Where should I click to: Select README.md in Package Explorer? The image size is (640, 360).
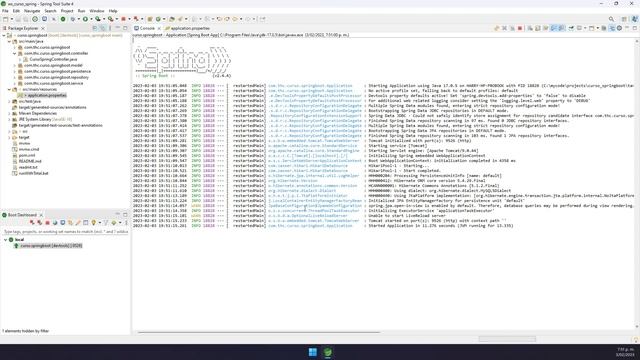tap(30, 161)
